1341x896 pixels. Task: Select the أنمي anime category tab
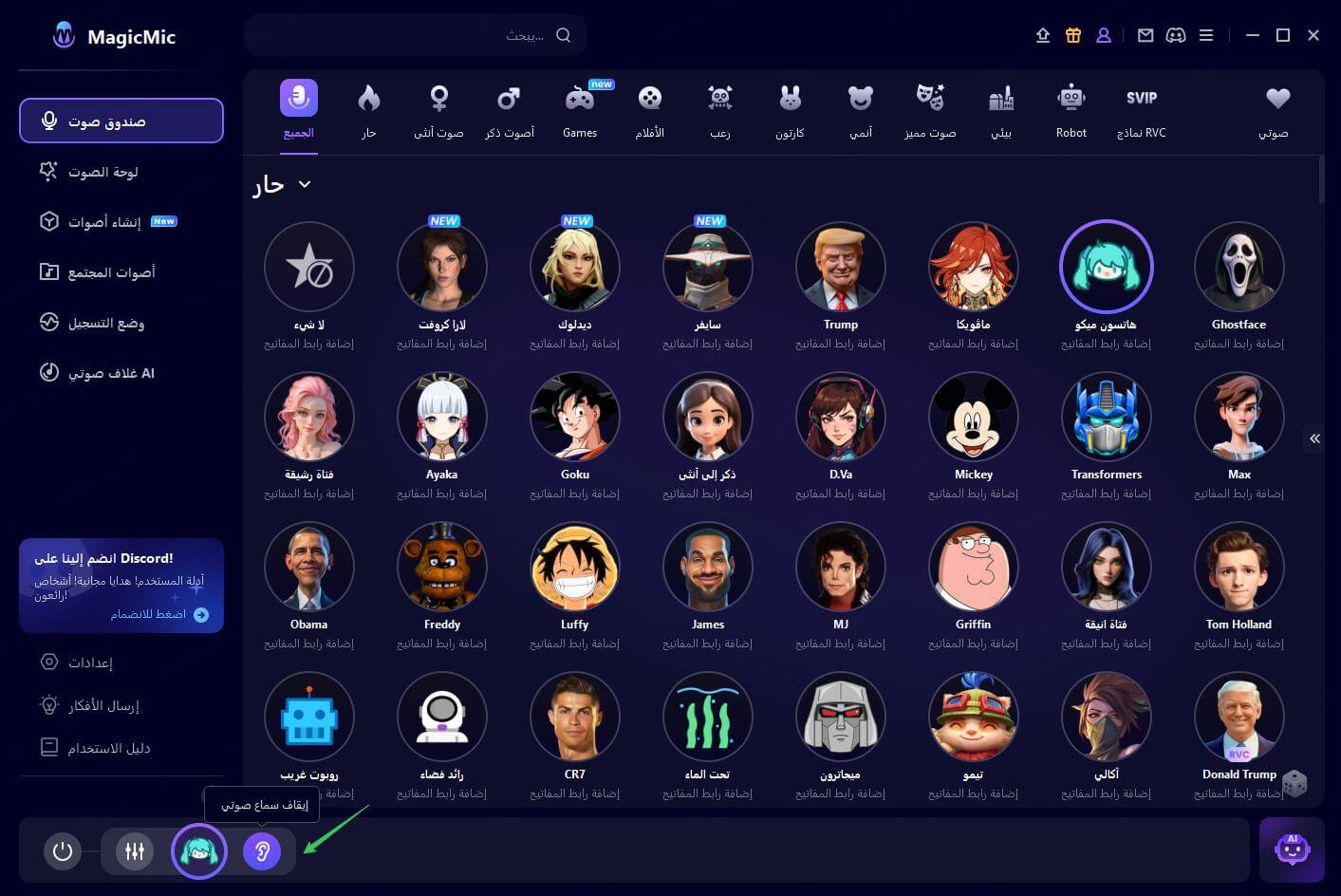click(x=861, y=110)
